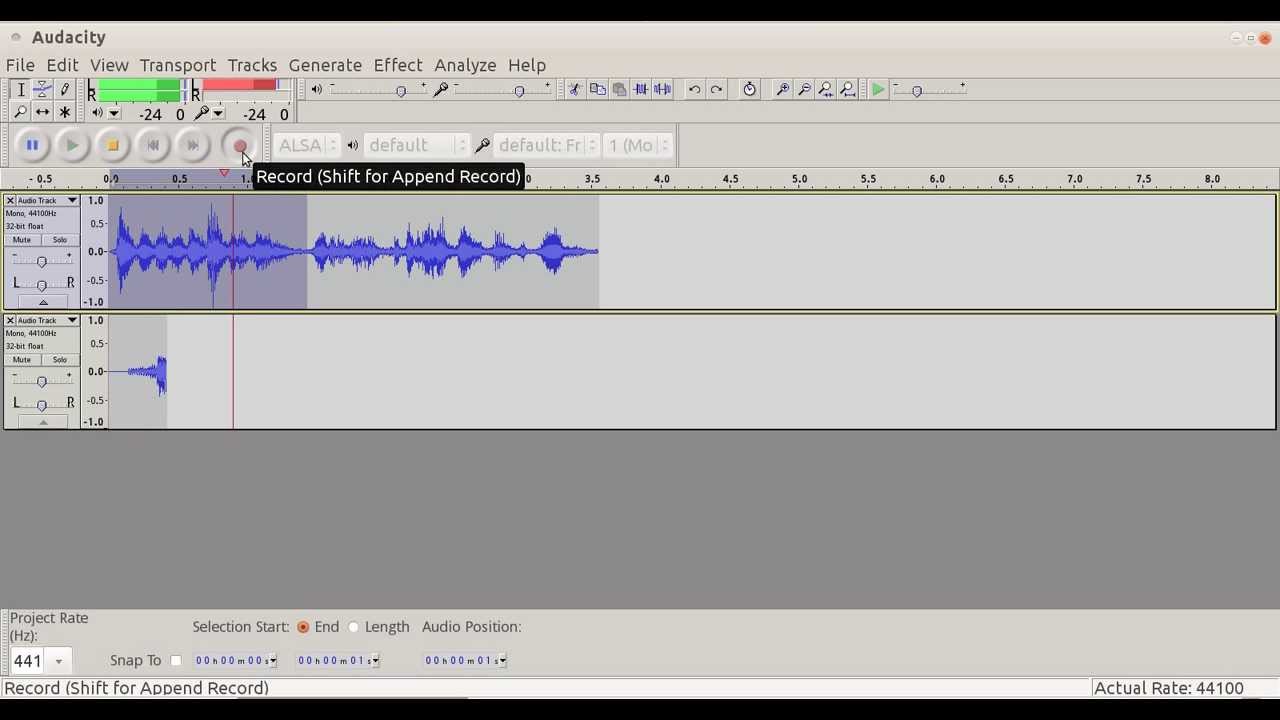This screenshot has width=1280, height=720.
Task: Open the File menu
Action: coord(20,65)
